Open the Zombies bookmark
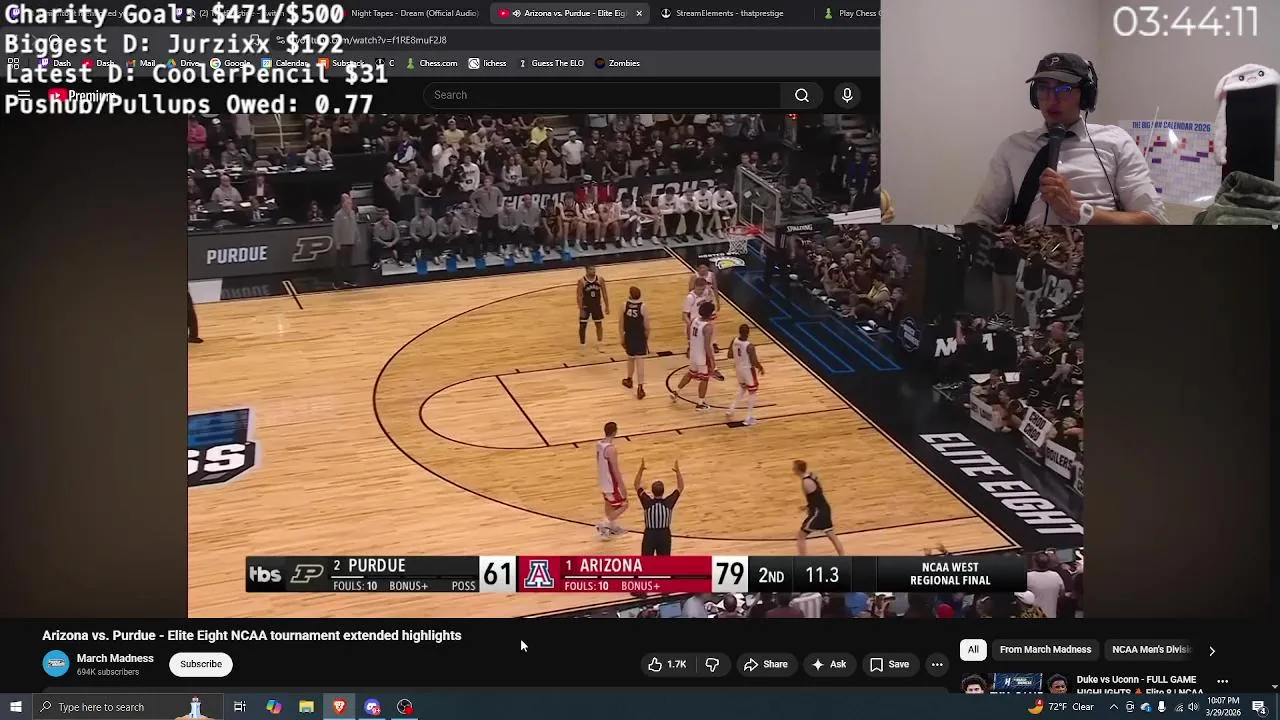The image size is (1280, 720). [x=617, y=63]
